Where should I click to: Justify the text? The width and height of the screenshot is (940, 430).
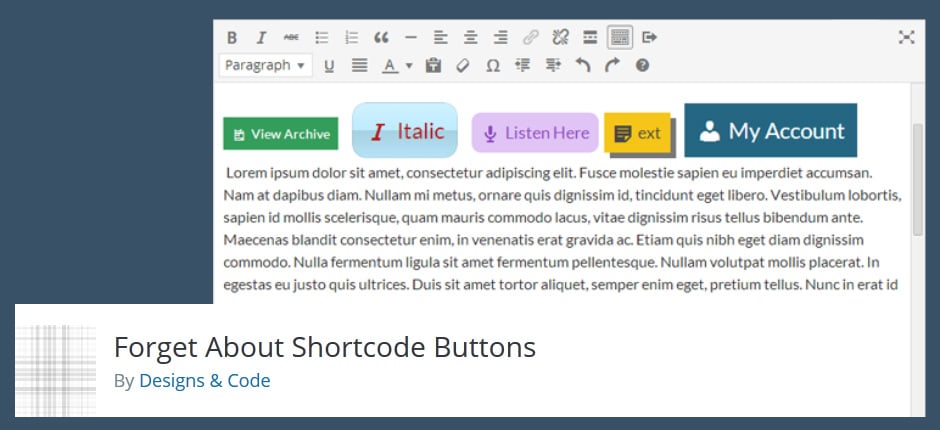click(x=359, y=65)
